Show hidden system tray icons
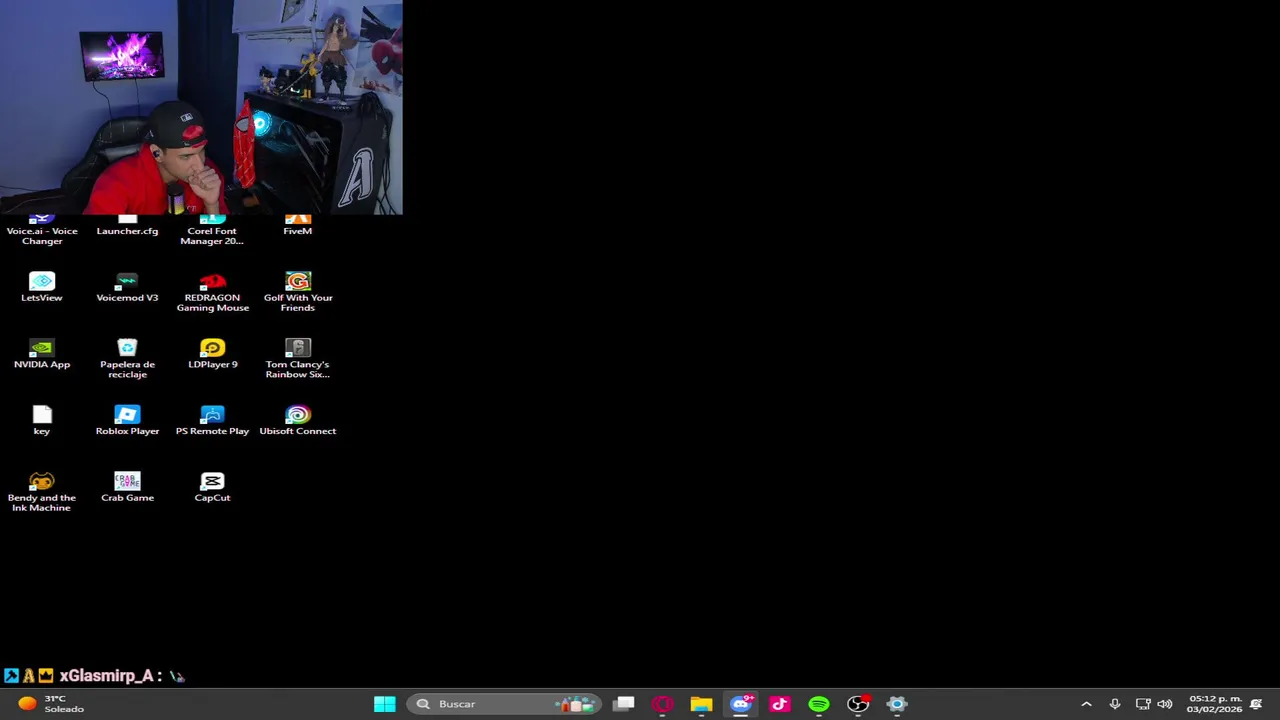 (x=1087, y=704)
